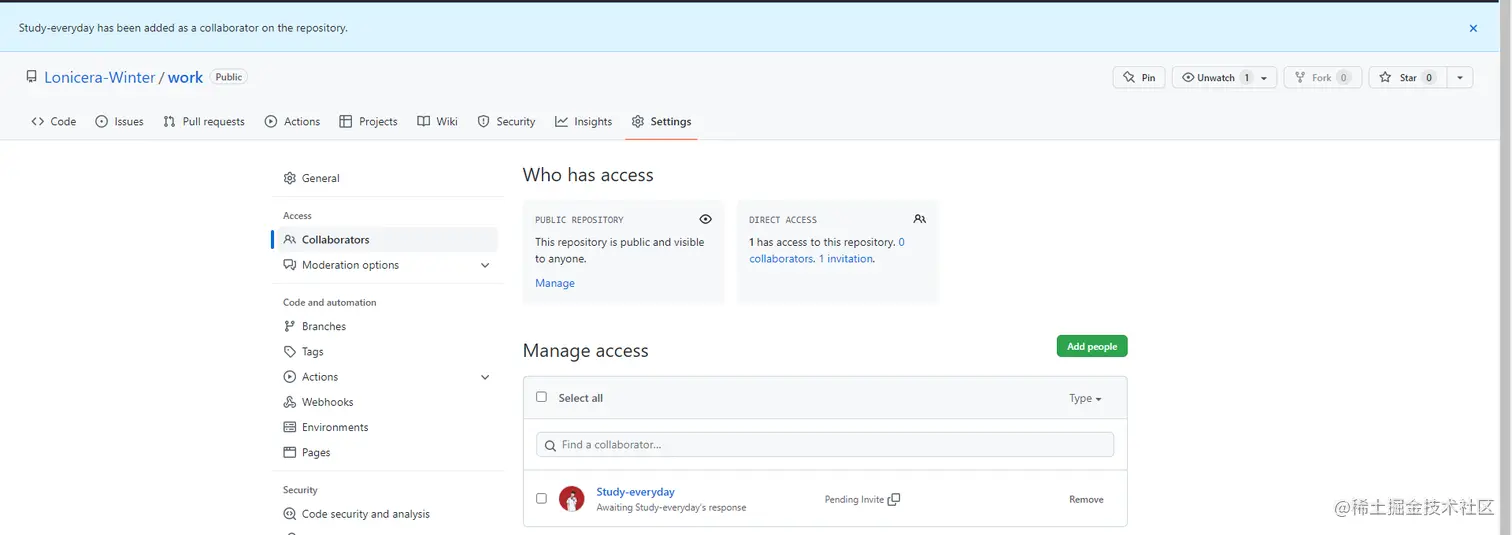Viewport: 1512px width, 535px height.
Task: Click the public repository eye icon
Action: (706, 219)
